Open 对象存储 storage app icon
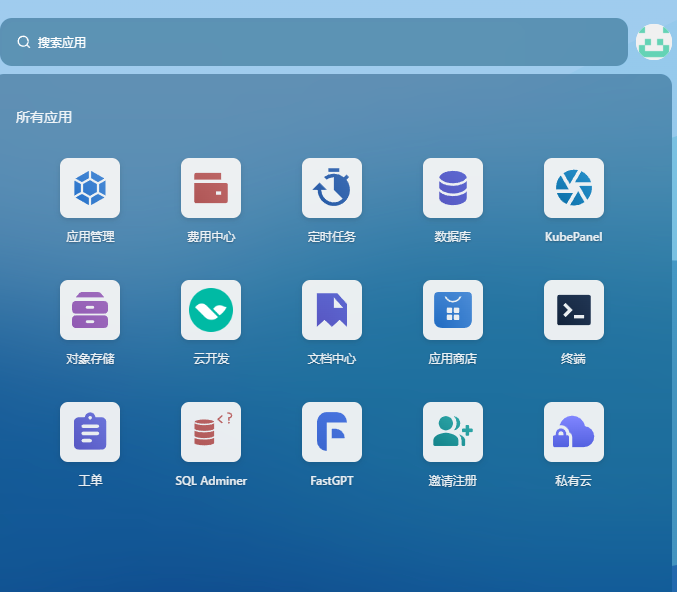 point(90,310)
